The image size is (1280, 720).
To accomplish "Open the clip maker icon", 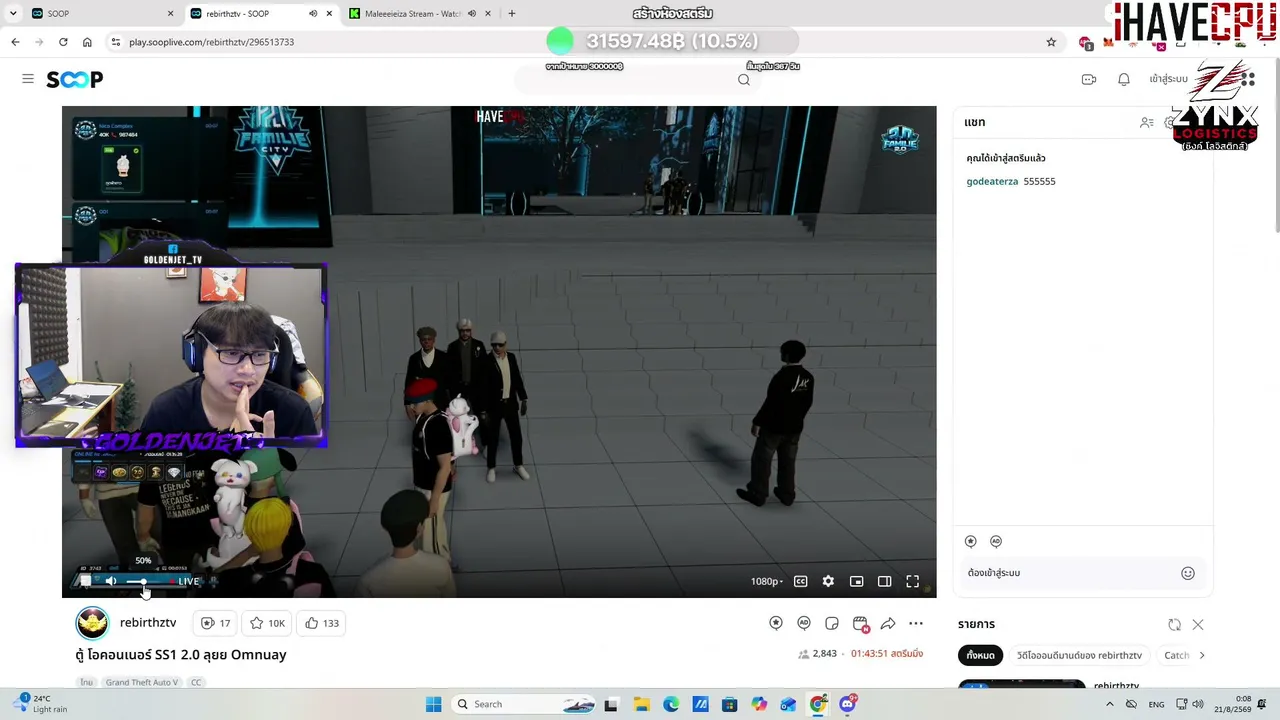I will [860, 623].
